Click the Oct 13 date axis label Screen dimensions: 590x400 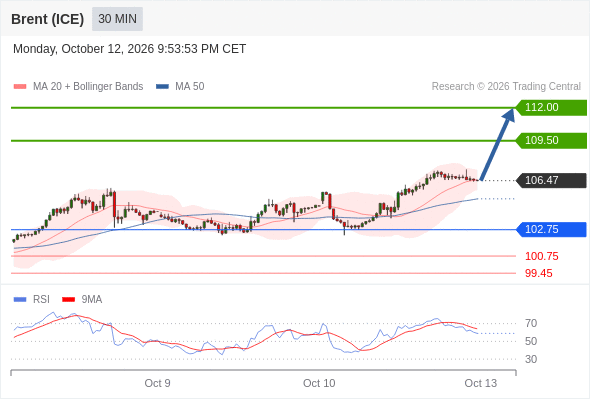(x=481, y=383)
